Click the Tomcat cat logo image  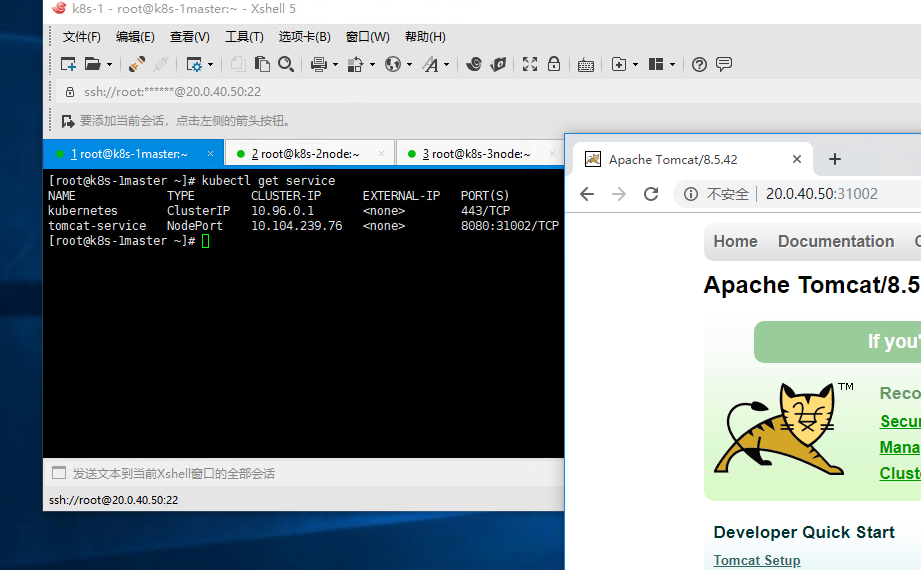click(783, 428)
